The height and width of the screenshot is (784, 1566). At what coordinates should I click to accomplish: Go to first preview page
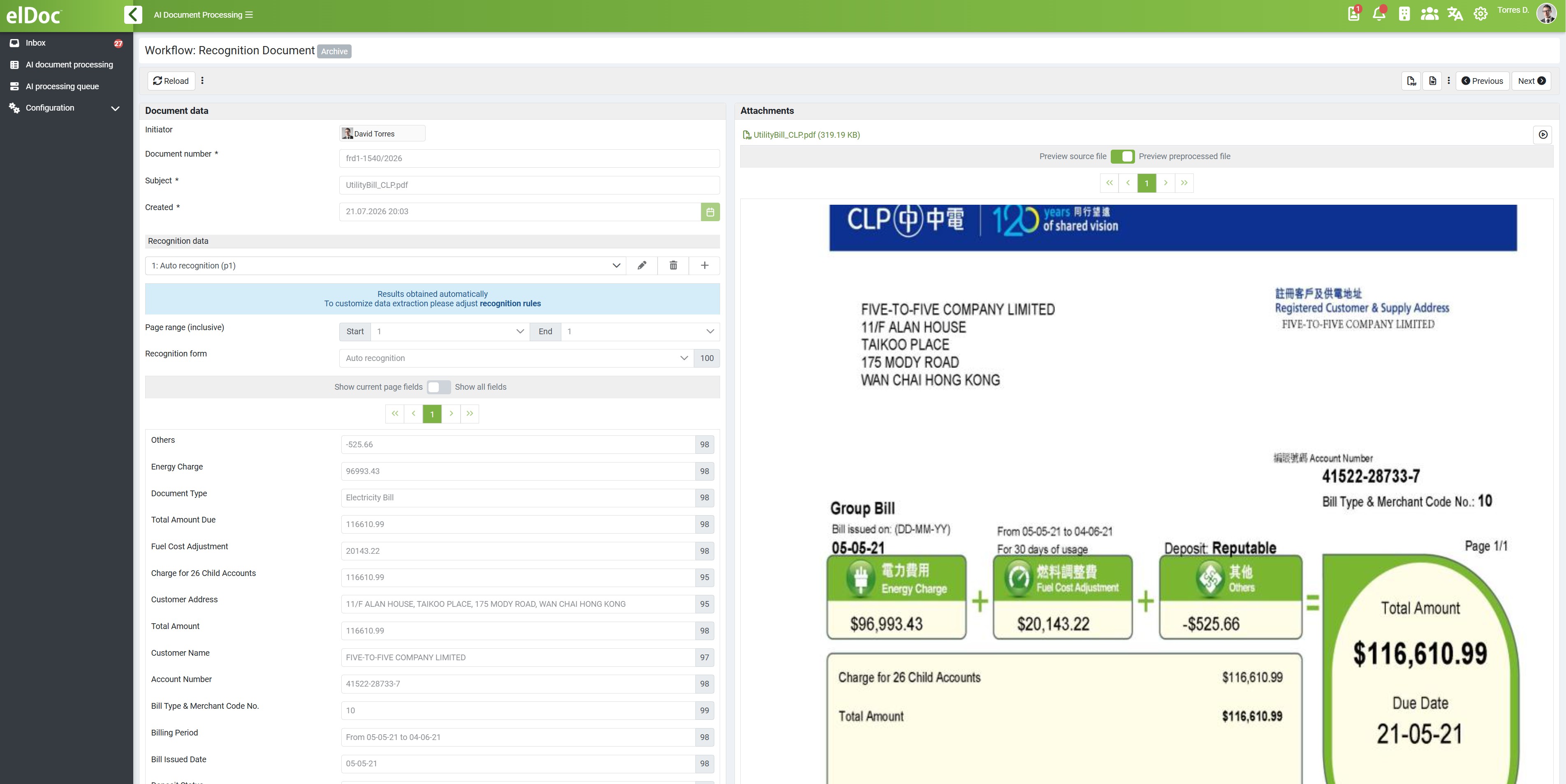point(1110,183)
